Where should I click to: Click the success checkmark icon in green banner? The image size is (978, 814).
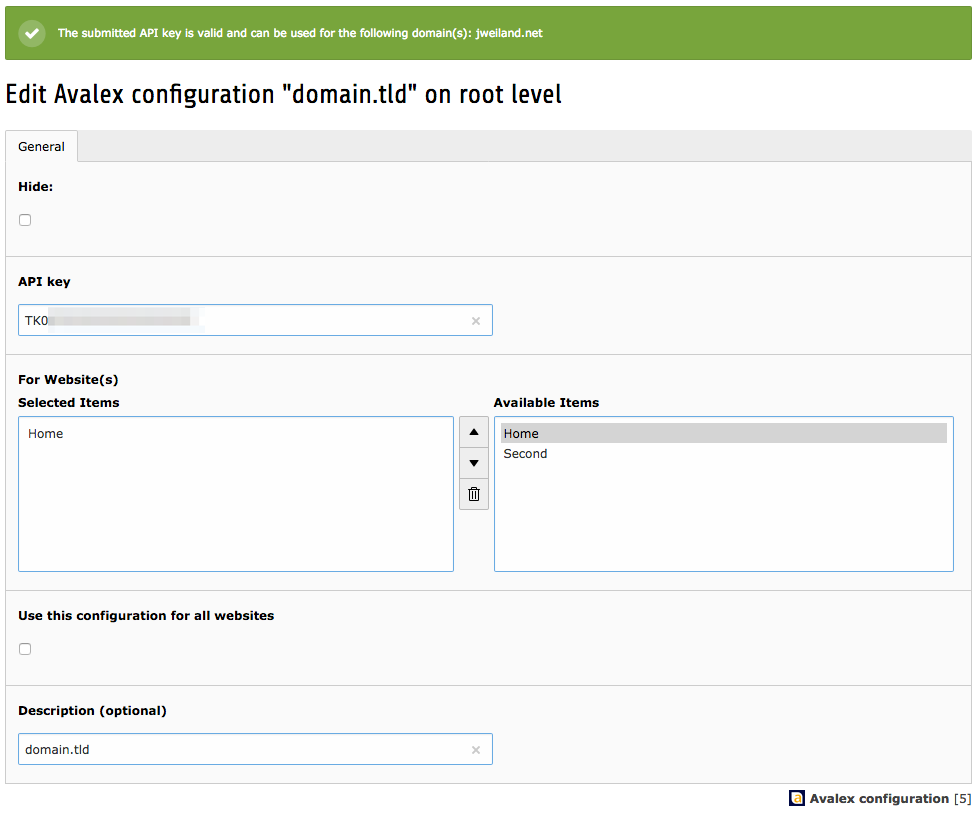coord(33,33)
